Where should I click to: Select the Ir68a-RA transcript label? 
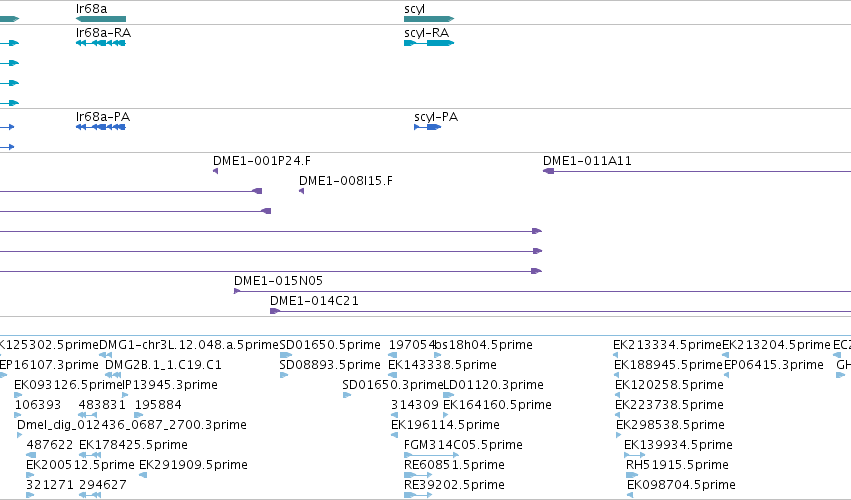tap(103, 33)
